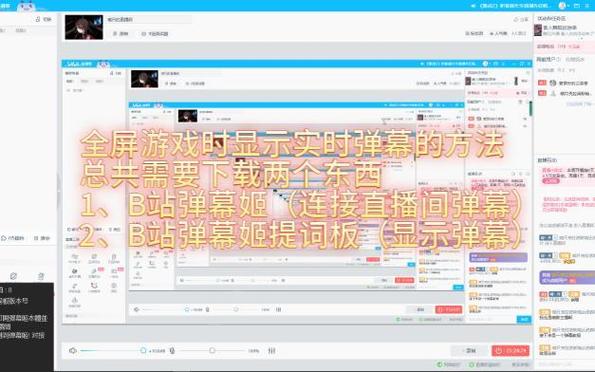Click the pink guard info strip in right panel
Viewport: 595px width, 372px height.
click(565, 46)
